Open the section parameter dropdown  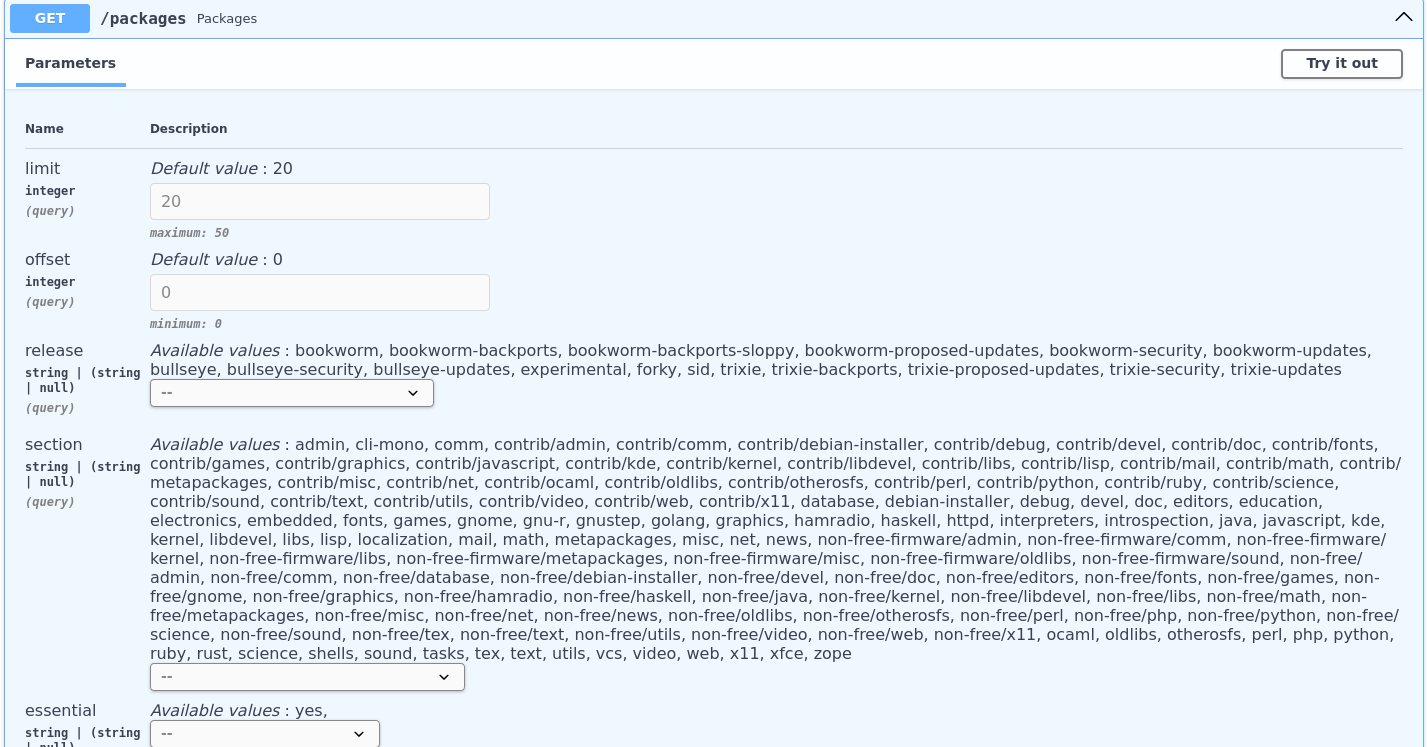click(x=306, y=677)
